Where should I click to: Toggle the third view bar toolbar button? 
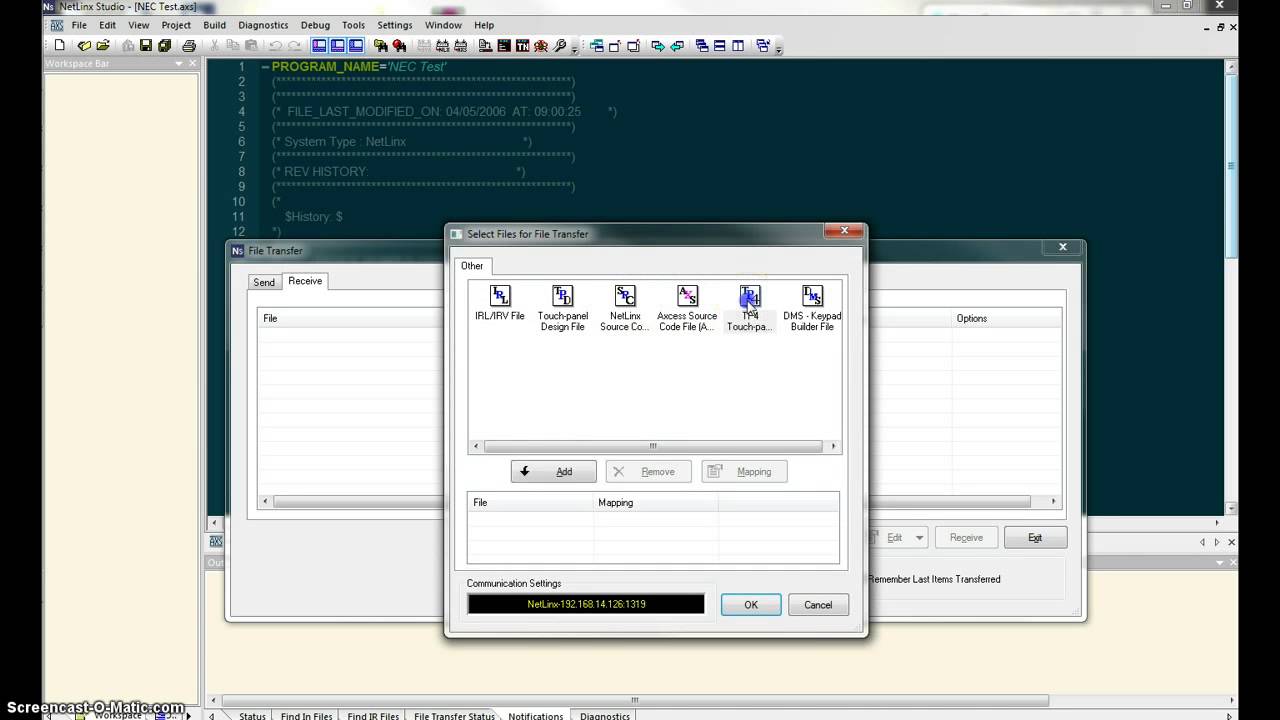(x=356, y=45)
